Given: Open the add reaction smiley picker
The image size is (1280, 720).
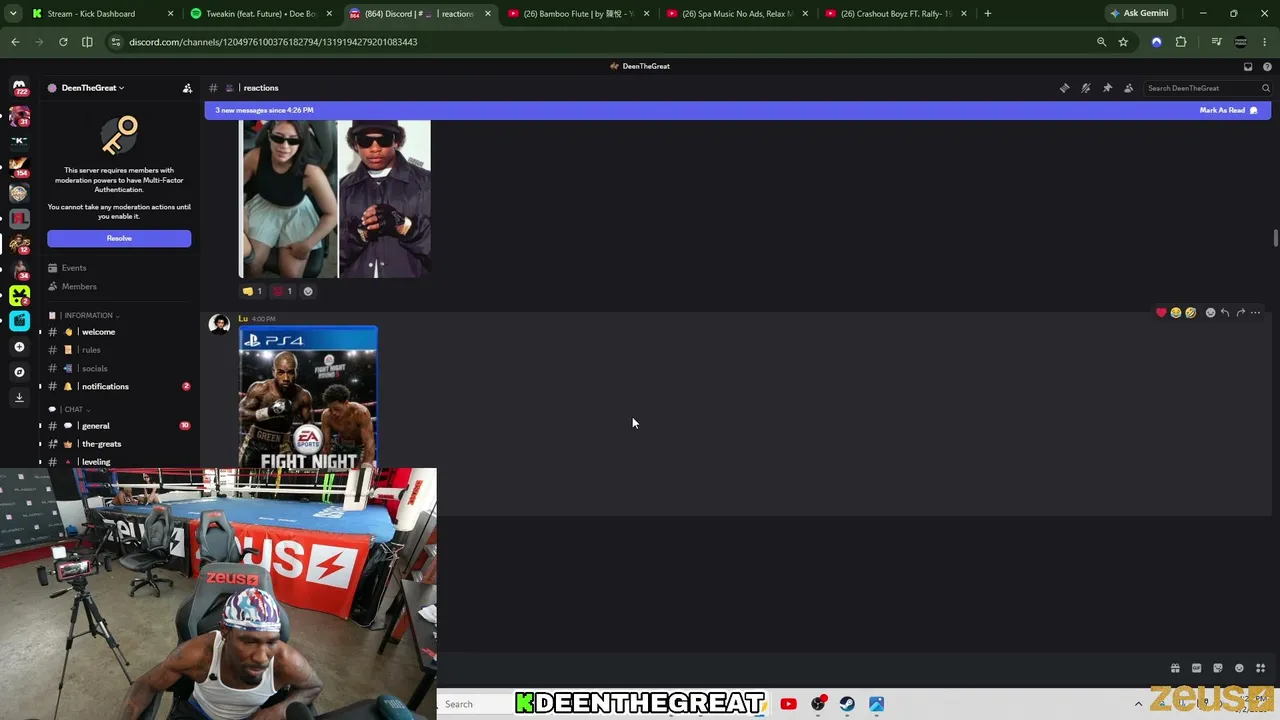Looking at the screenshot, I should click(x=1210, y=313).
